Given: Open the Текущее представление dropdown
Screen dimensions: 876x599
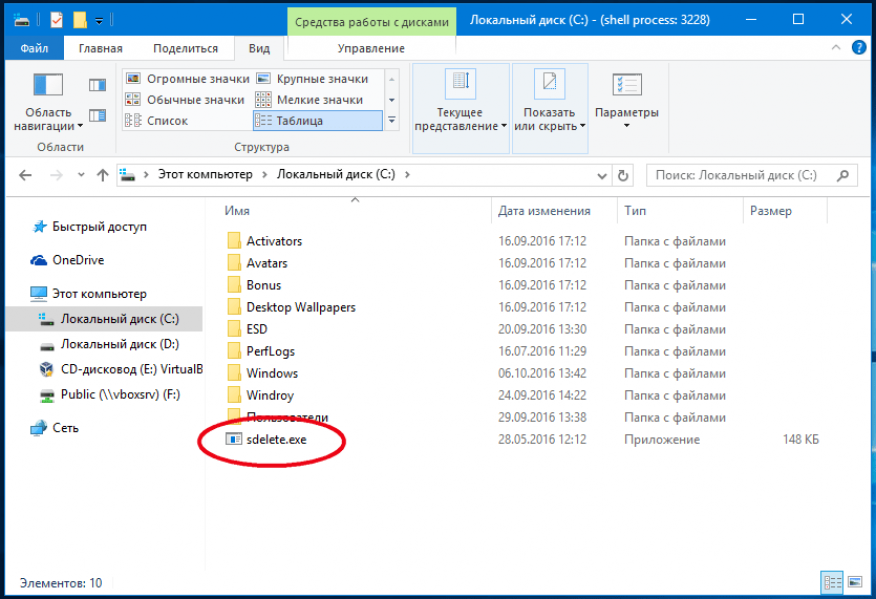Looking at the screenshot, I should (x=461, y=119).
